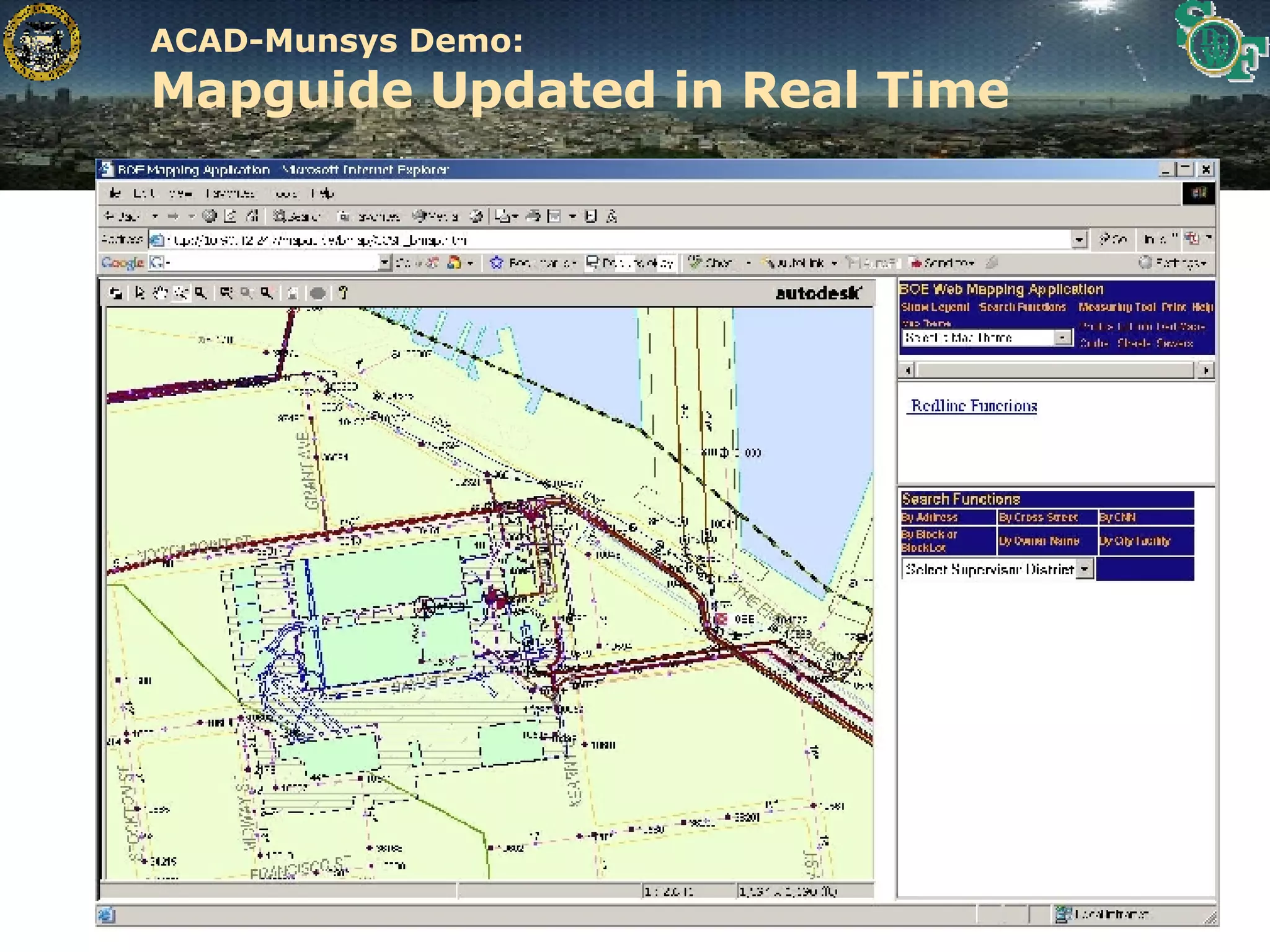Viewport: 1270px width, 952px height.
Task: Open the Favorites menu
Action: pyautogui.click(x=229, y=193)
